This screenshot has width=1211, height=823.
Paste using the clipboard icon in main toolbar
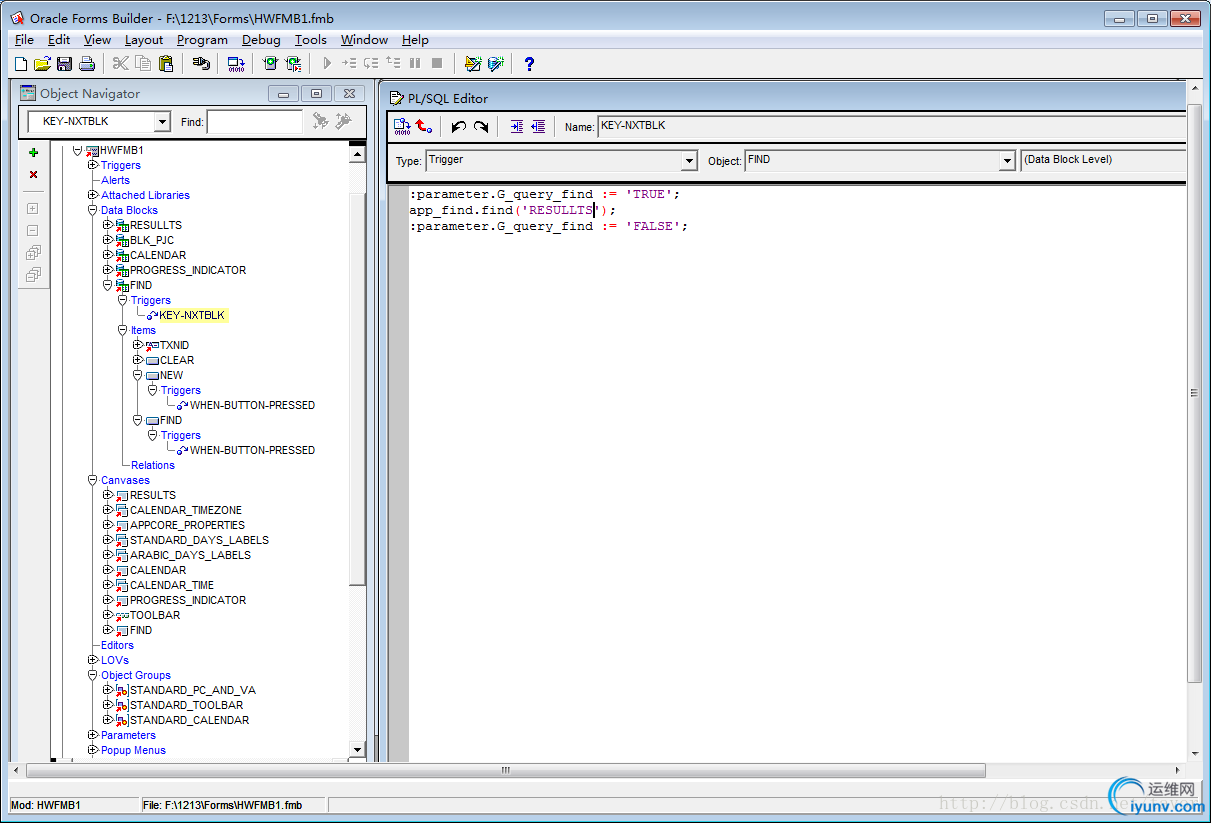click(166, 64)
